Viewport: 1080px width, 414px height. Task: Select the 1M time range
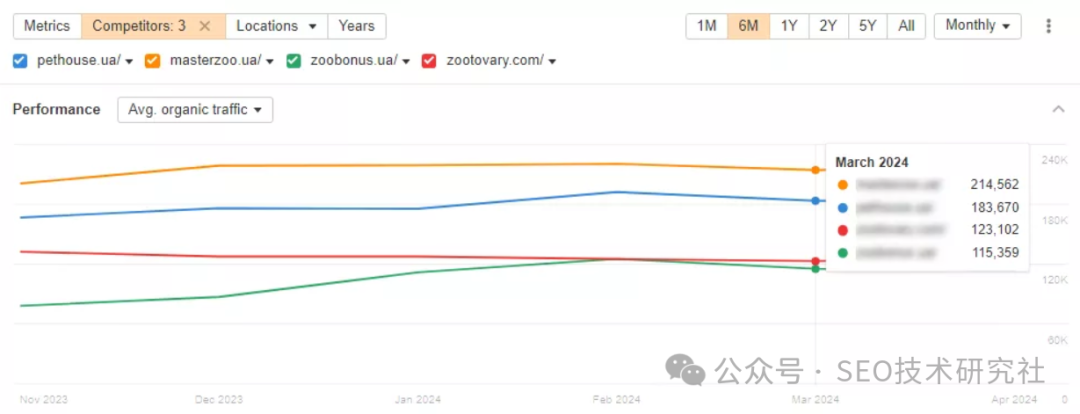[x=706, y=26]
